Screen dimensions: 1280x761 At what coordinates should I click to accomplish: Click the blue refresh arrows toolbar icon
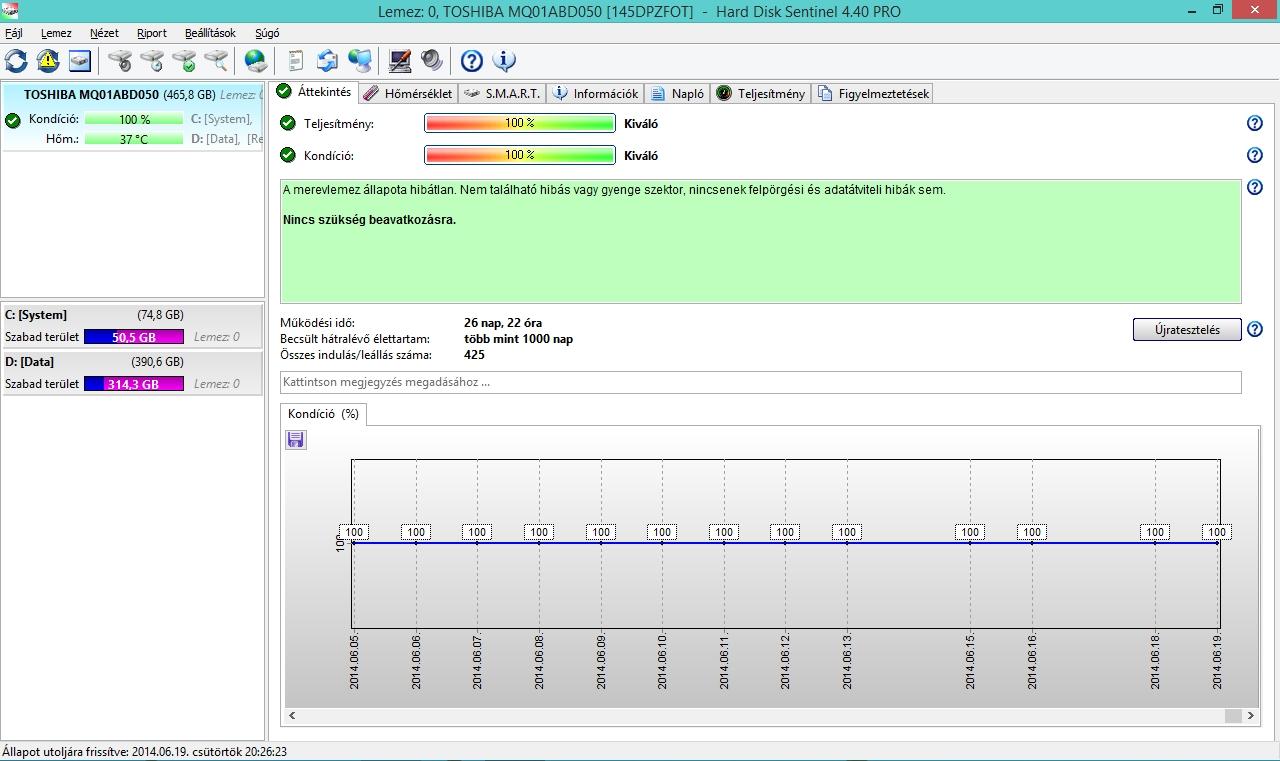16,61
